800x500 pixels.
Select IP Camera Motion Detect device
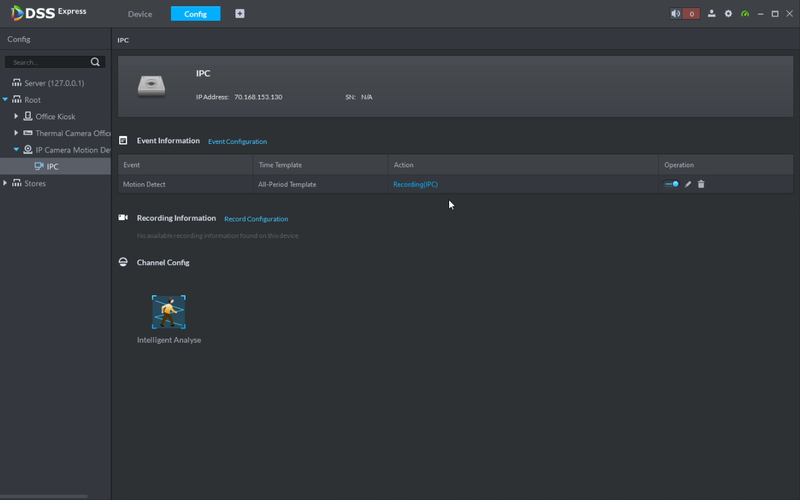pos(72,150)
